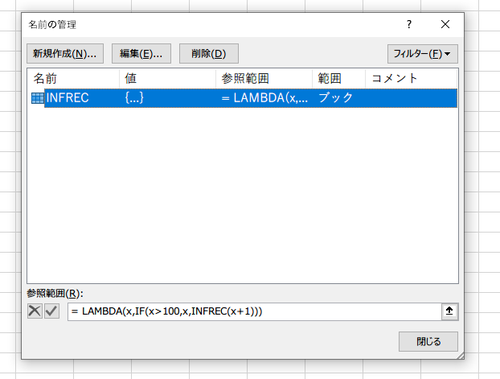Image resolution: width=500 pixels, height=379 pixels.
Task: Click the 参照範囲 formula input field
Action: click(x=254, y=312)
